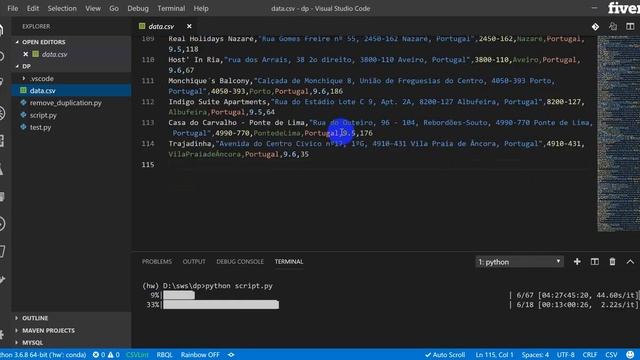
Task: Split the terminal pane
Action: (x=595, y=262)
